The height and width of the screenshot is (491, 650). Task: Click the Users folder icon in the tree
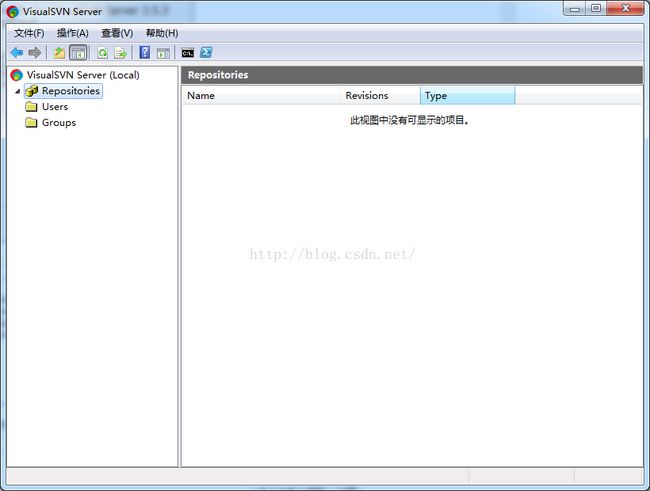click(31, 107)
